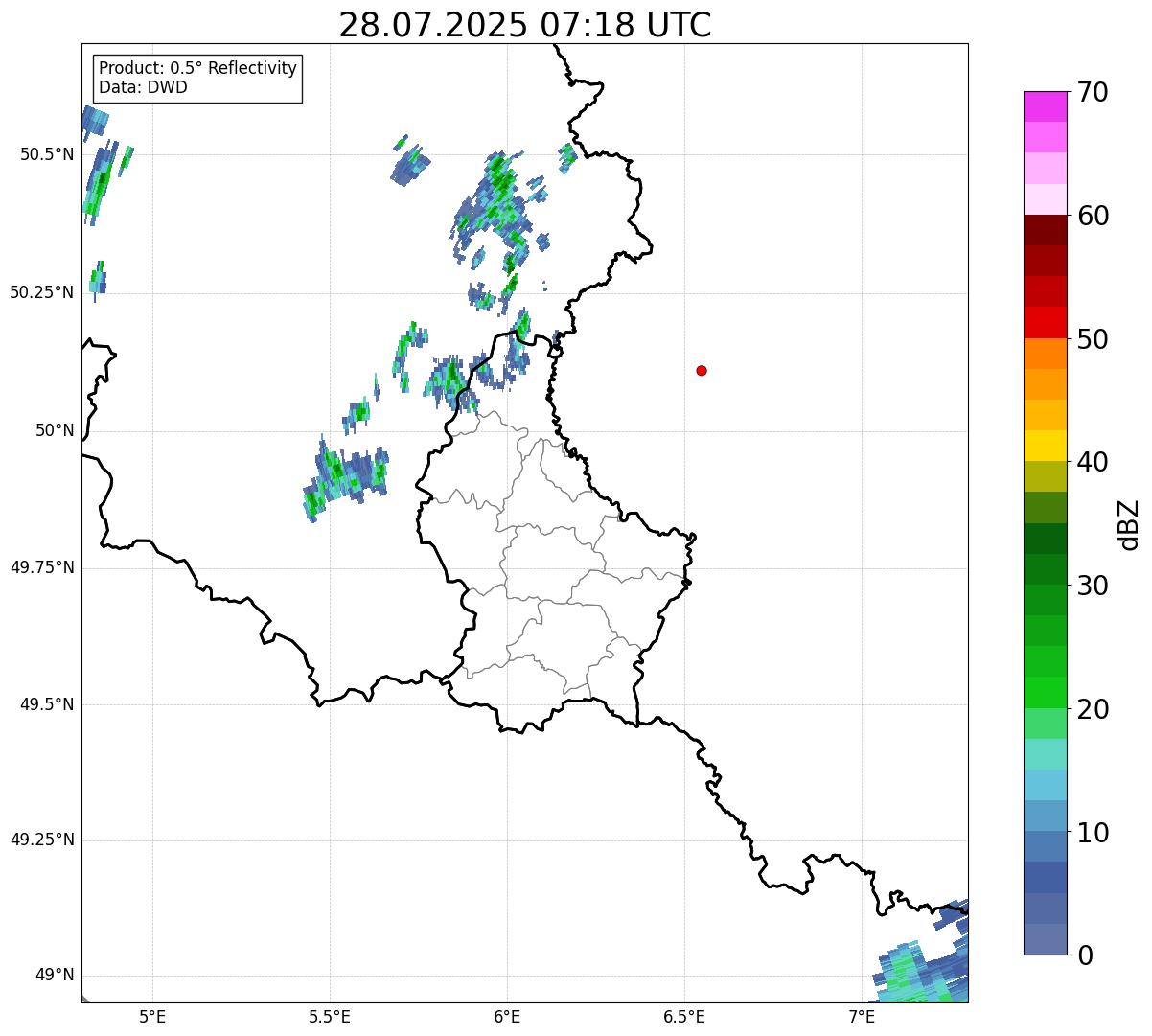Click 'Product: 0.5° Reflectivity' legend text
Viewport: 1152px width, 1036px height.
(x=198, y=69)
